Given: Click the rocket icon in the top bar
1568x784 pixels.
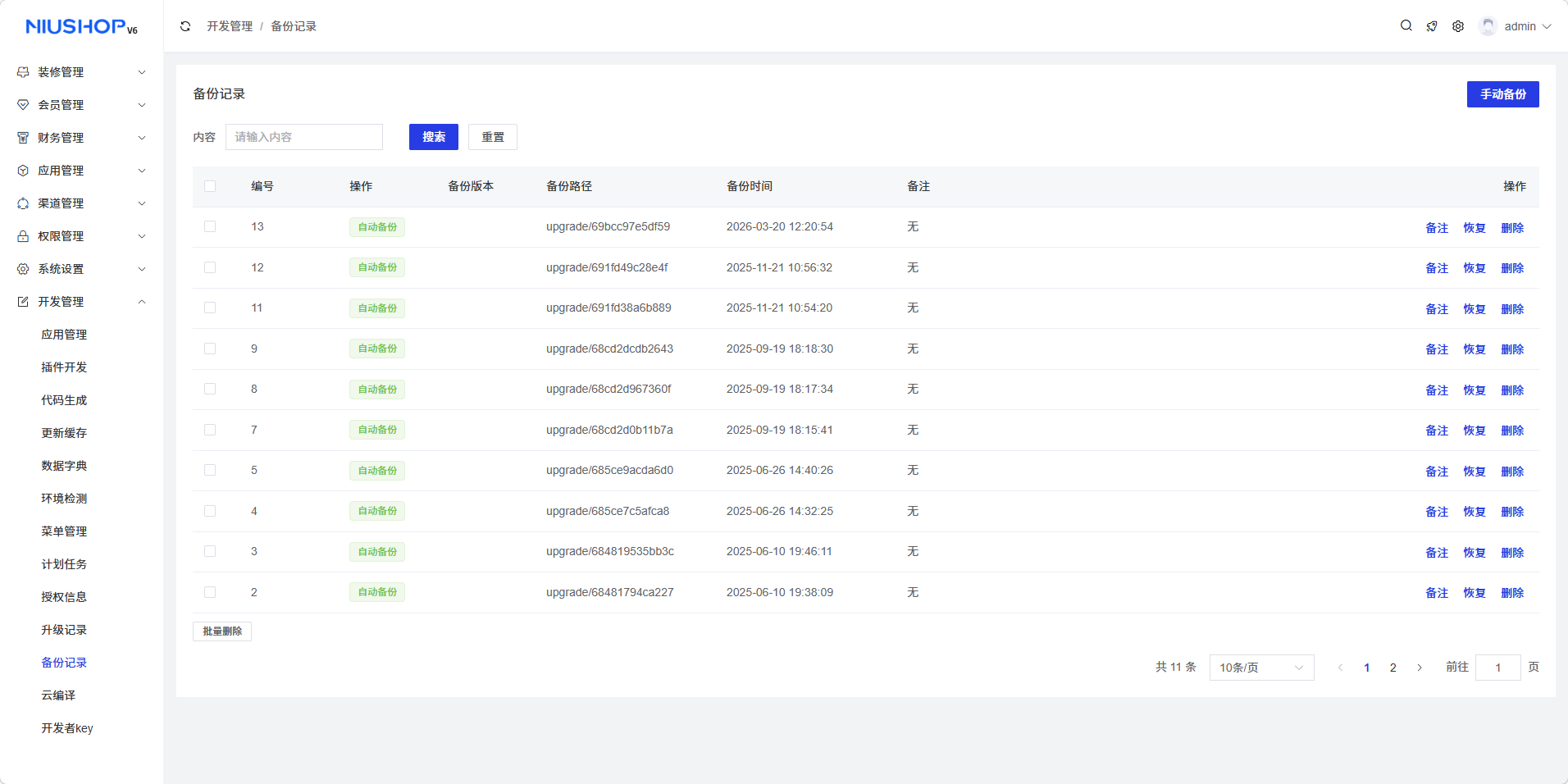Looking at the screenshot, I should click(1432, 26).
